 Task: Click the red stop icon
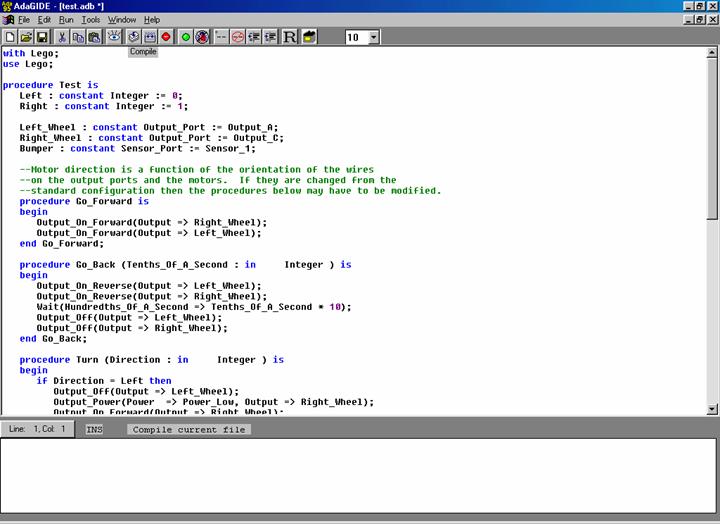click(166, 37)
